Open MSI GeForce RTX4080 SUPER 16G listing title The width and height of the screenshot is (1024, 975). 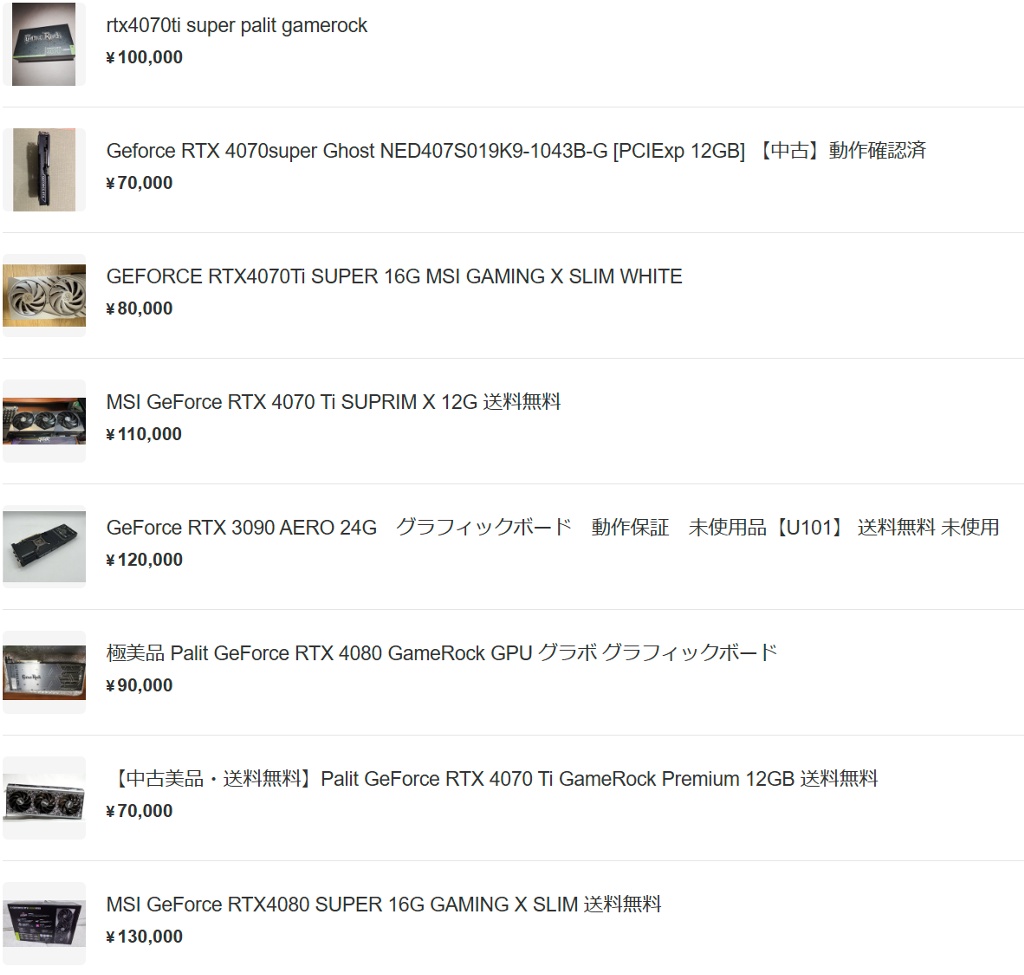[x=383, y=904]
